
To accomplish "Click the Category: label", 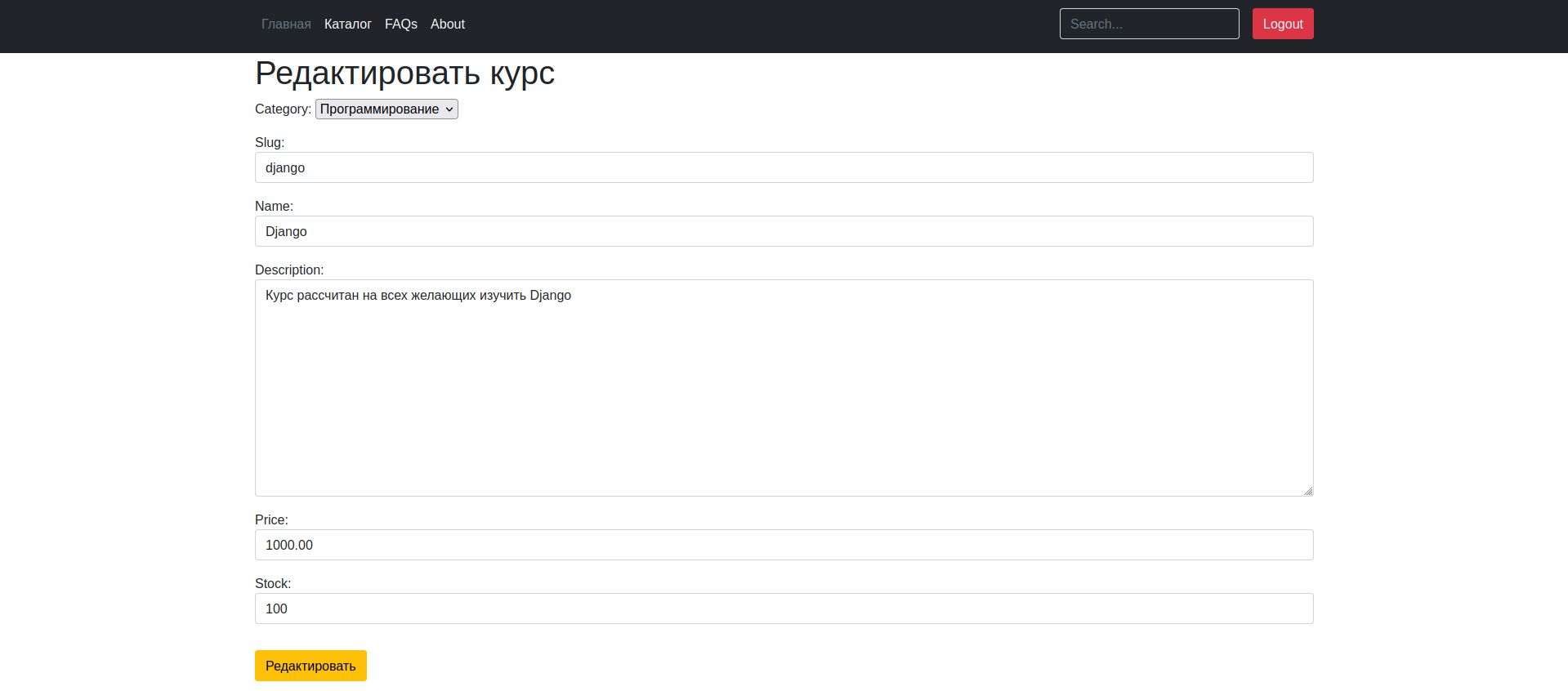I will pyautogui.click(x=283, y=109).
